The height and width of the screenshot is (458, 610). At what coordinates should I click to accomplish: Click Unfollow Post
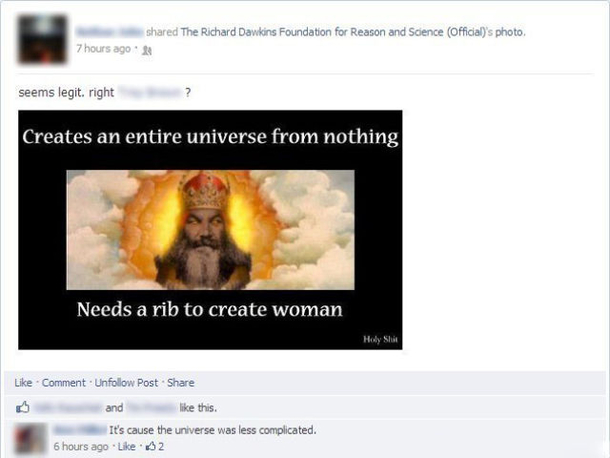[x=126, y=383]
